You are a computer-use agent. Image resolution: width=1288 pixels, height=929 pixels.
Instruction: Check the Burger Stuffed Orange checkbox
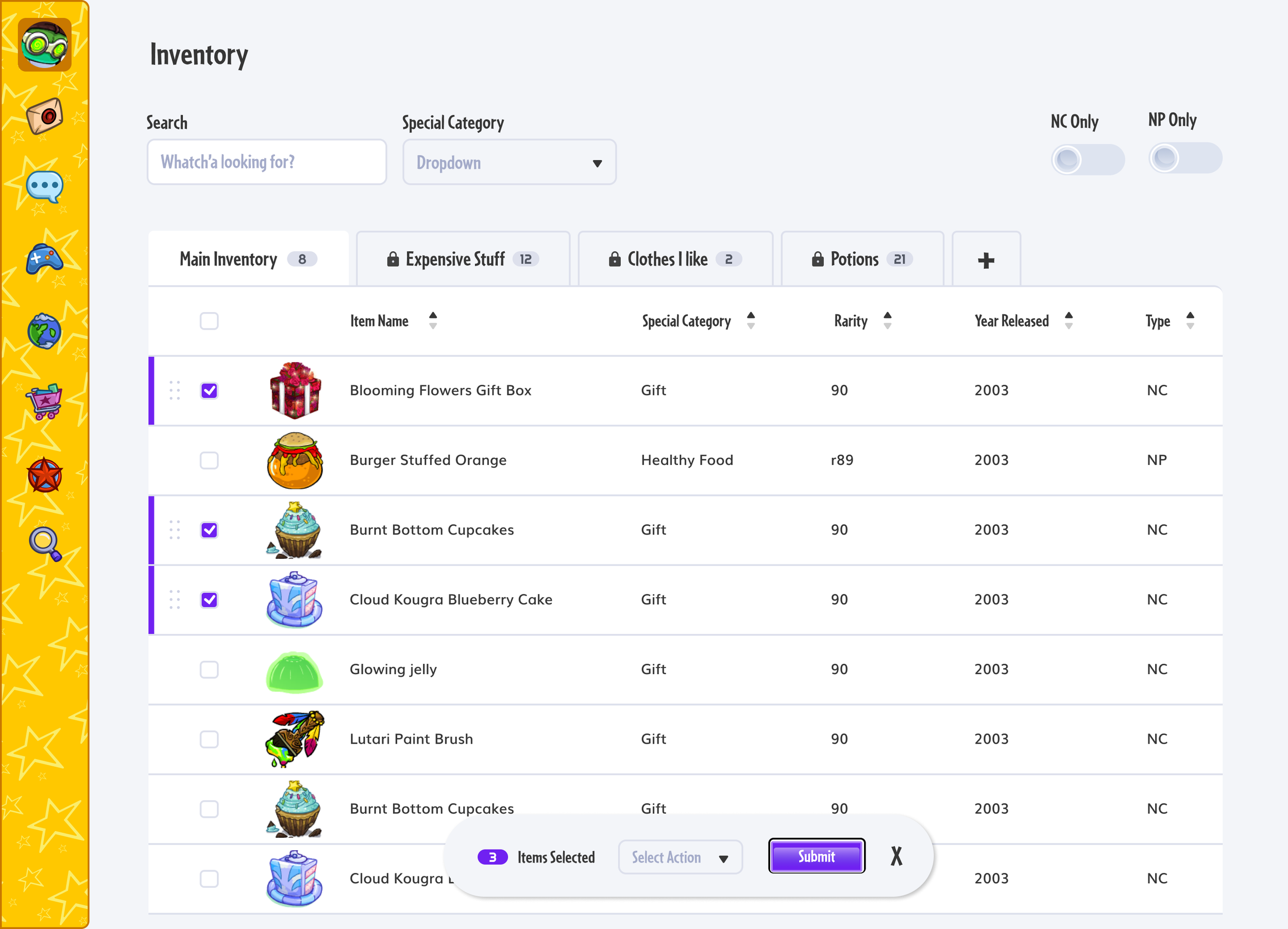[209, 460]
